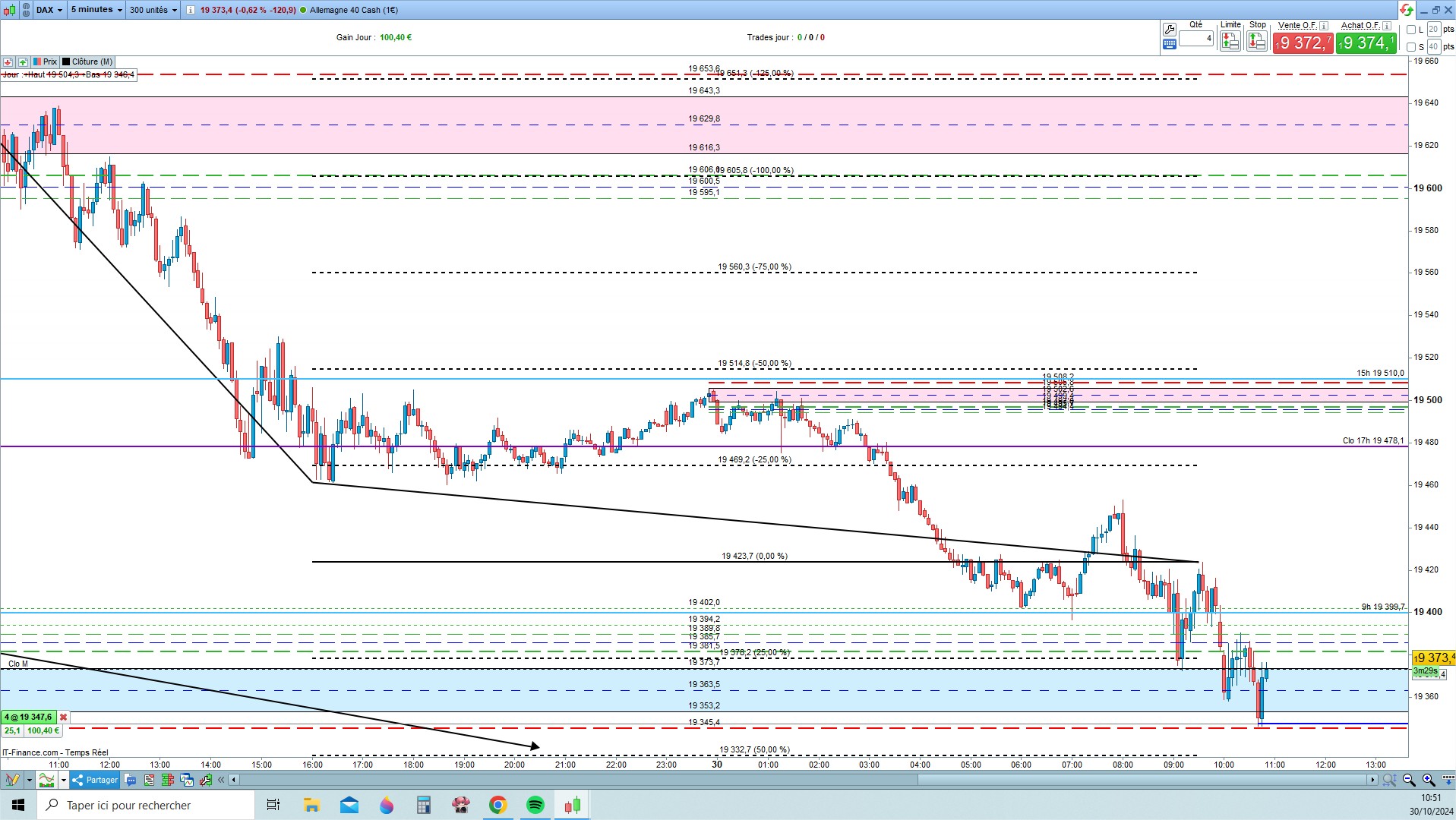This screenshot has width=1456, height=820.
Task: Click the candlestick wrench settings icon
Action: point(206,780)
